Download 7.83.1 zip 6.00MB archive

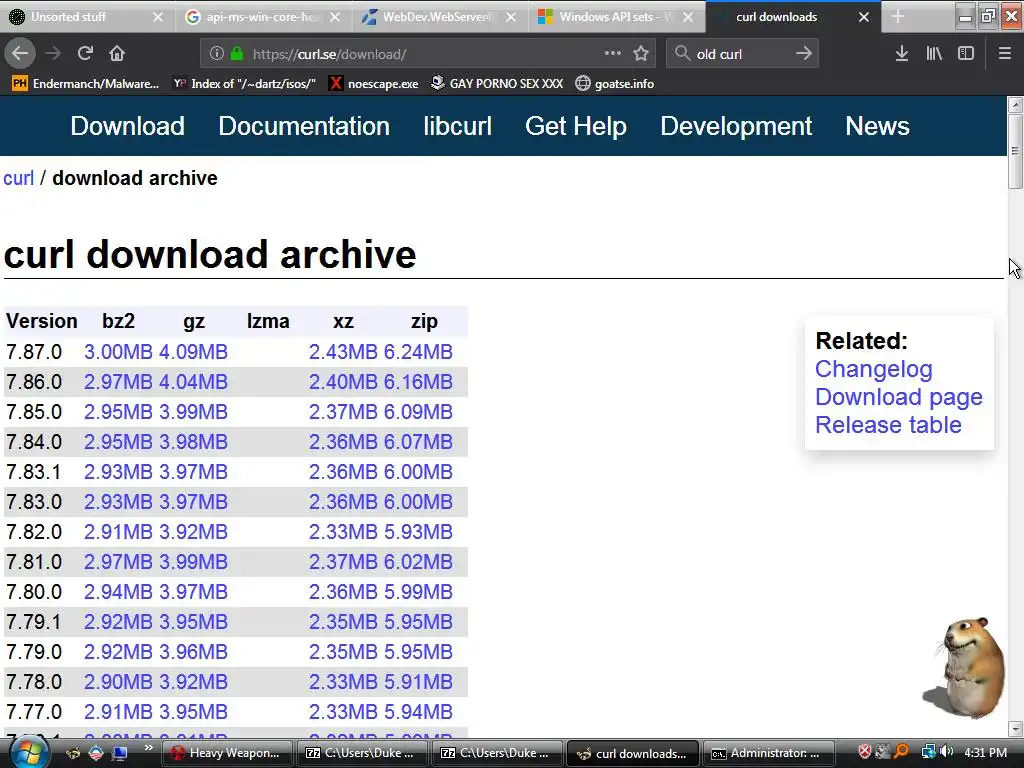418,472
